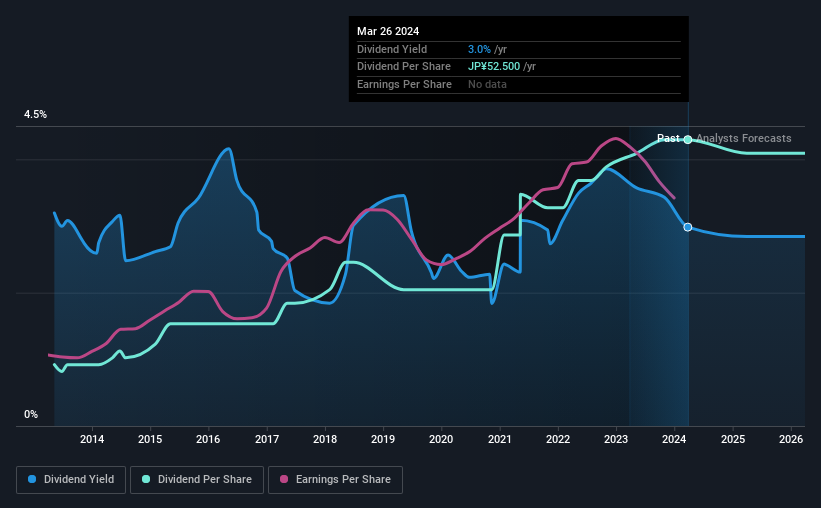
Task: Toggle the Earnings Per Share legend button
Action: 335,480
